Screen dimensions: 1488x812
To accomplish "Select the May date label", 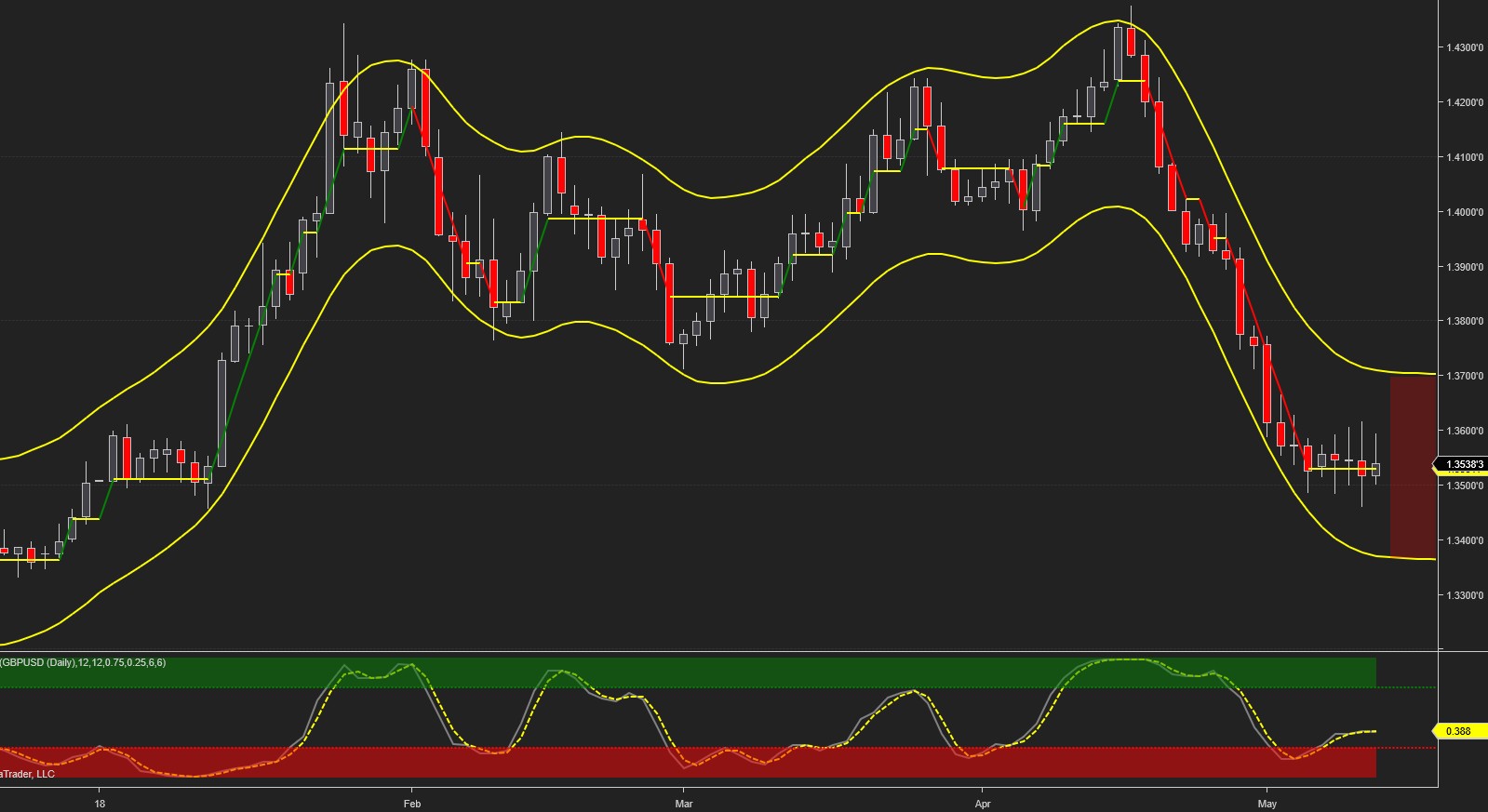I will (x=1267, y=803).
